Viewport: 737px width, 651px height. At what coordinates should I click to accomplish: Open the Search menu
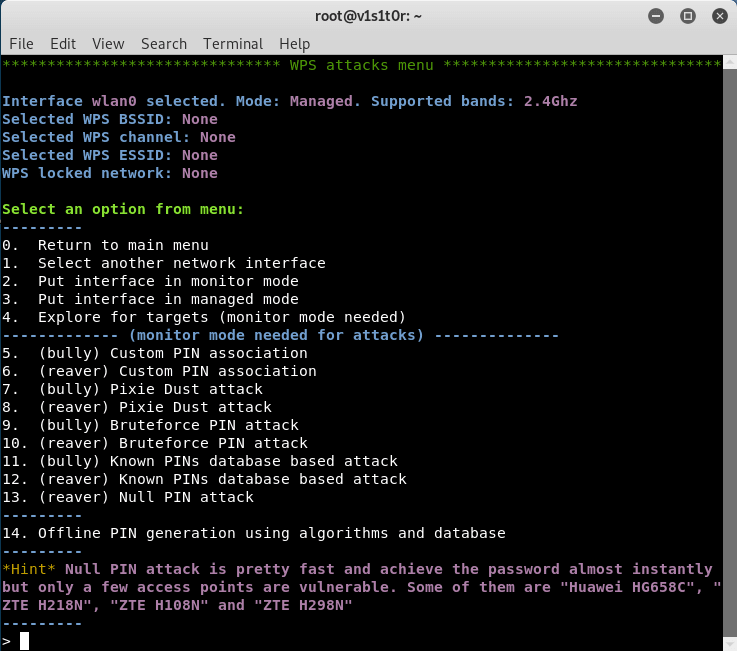point(163,44)
